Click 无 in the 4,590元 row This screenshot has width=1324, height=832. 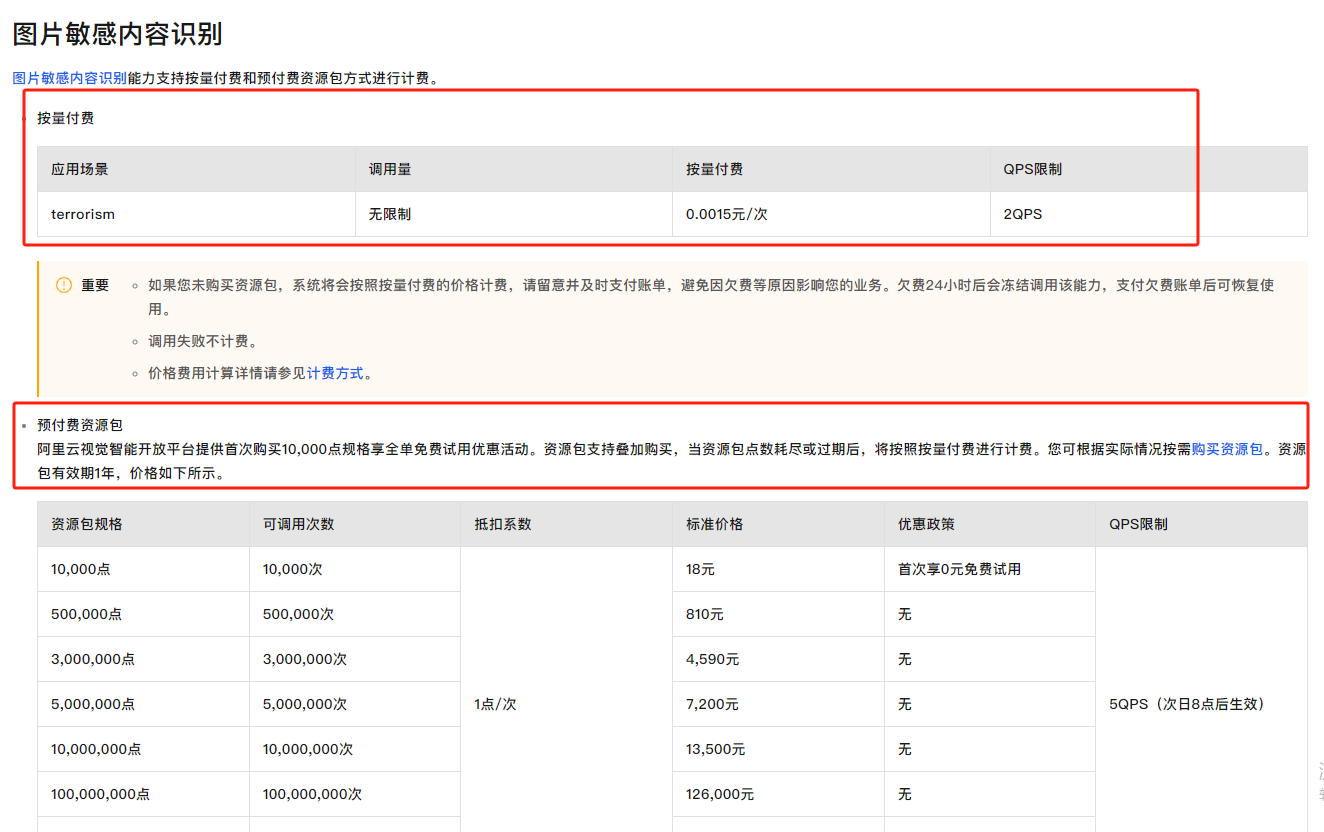(990, 659)
